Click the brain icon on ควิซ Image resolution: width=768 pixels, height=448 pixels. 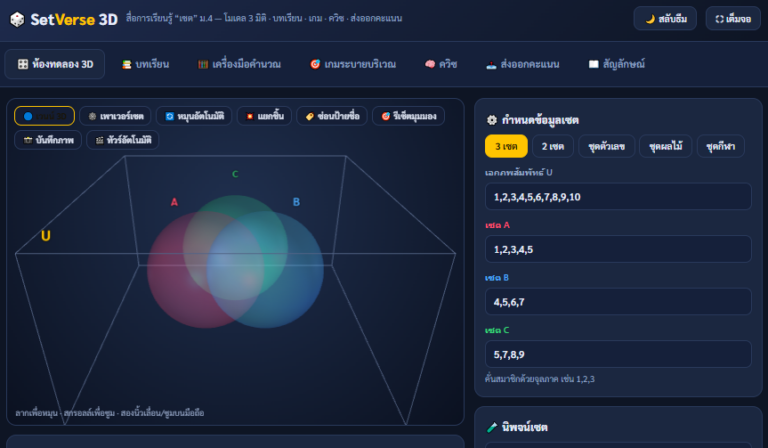[430, 64]
